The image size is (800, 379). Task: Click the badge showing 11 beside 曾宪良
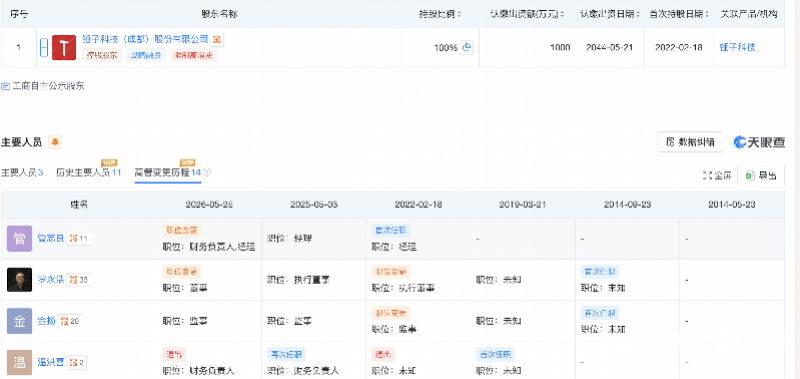click(79, 238)
